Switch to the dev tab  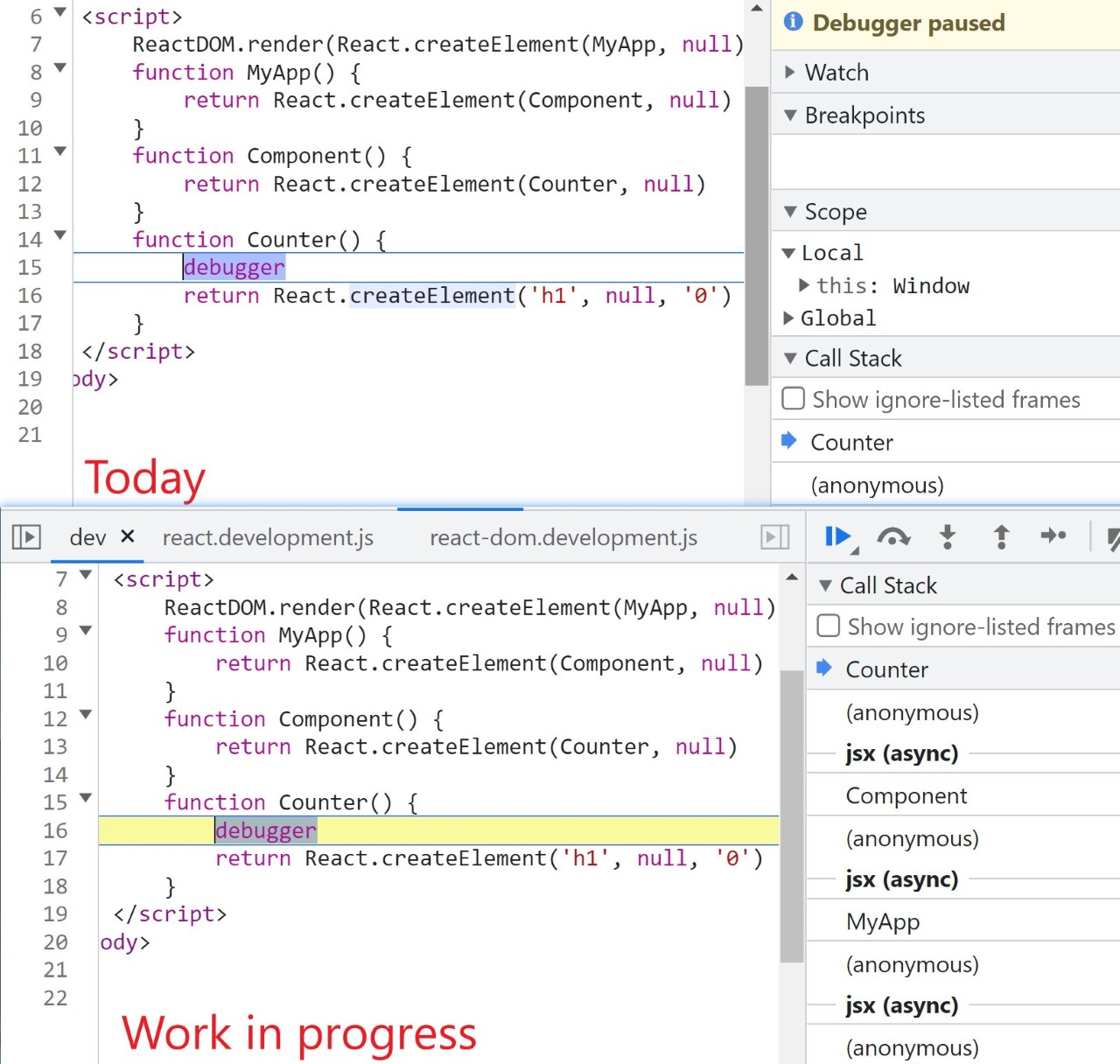(x=87, y=536)
